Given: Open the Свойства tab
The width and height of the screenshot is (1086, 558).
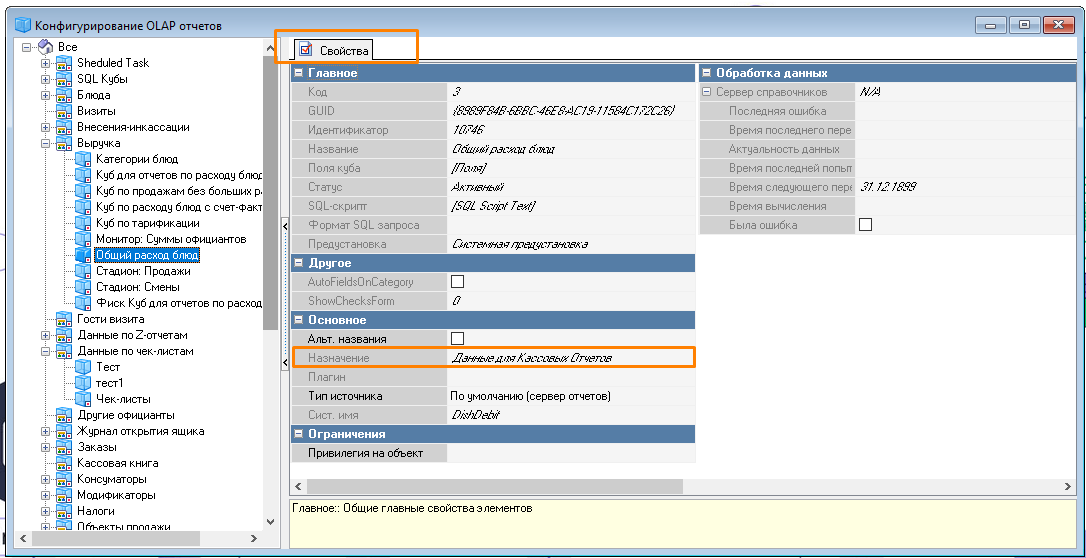Looking at the screenshot, I should tap(335, 50).
